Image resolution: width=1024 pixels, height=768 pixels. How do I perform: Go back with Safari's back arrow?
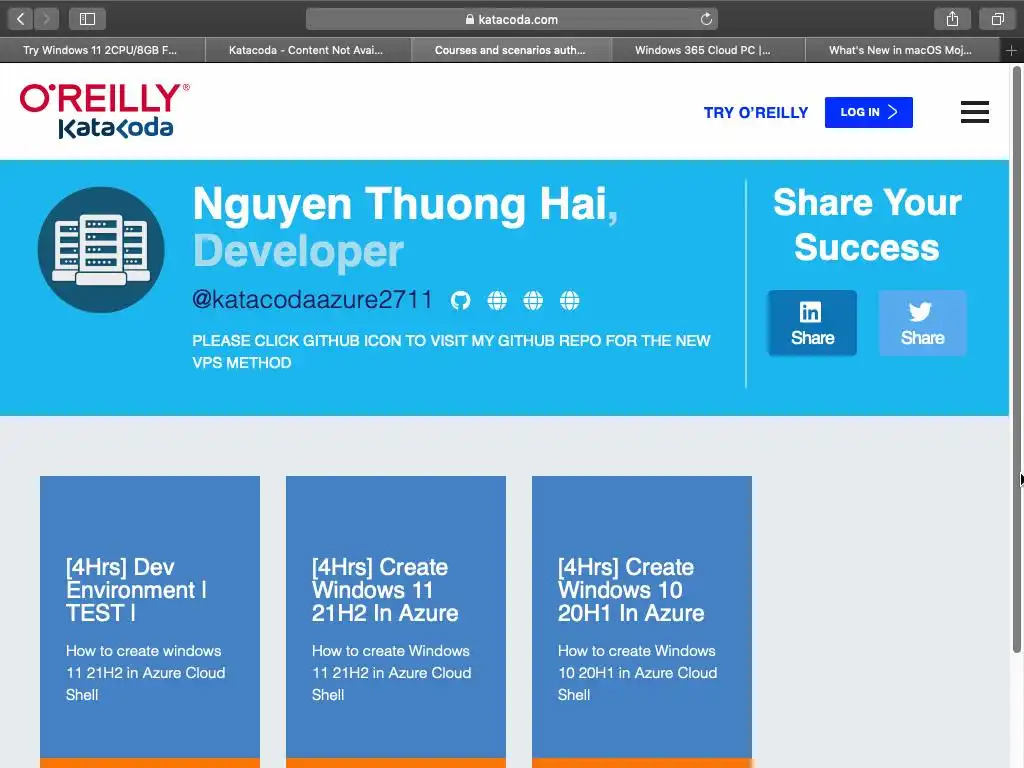[x=20, y=19]
